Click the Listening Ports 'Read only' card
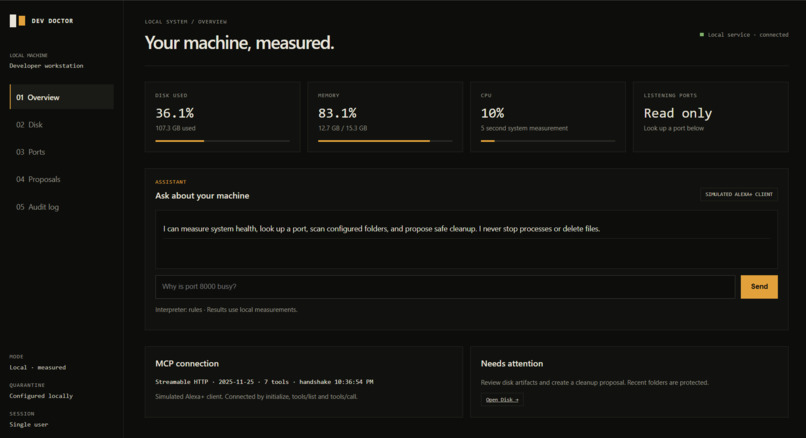 [x=710, y=117]
